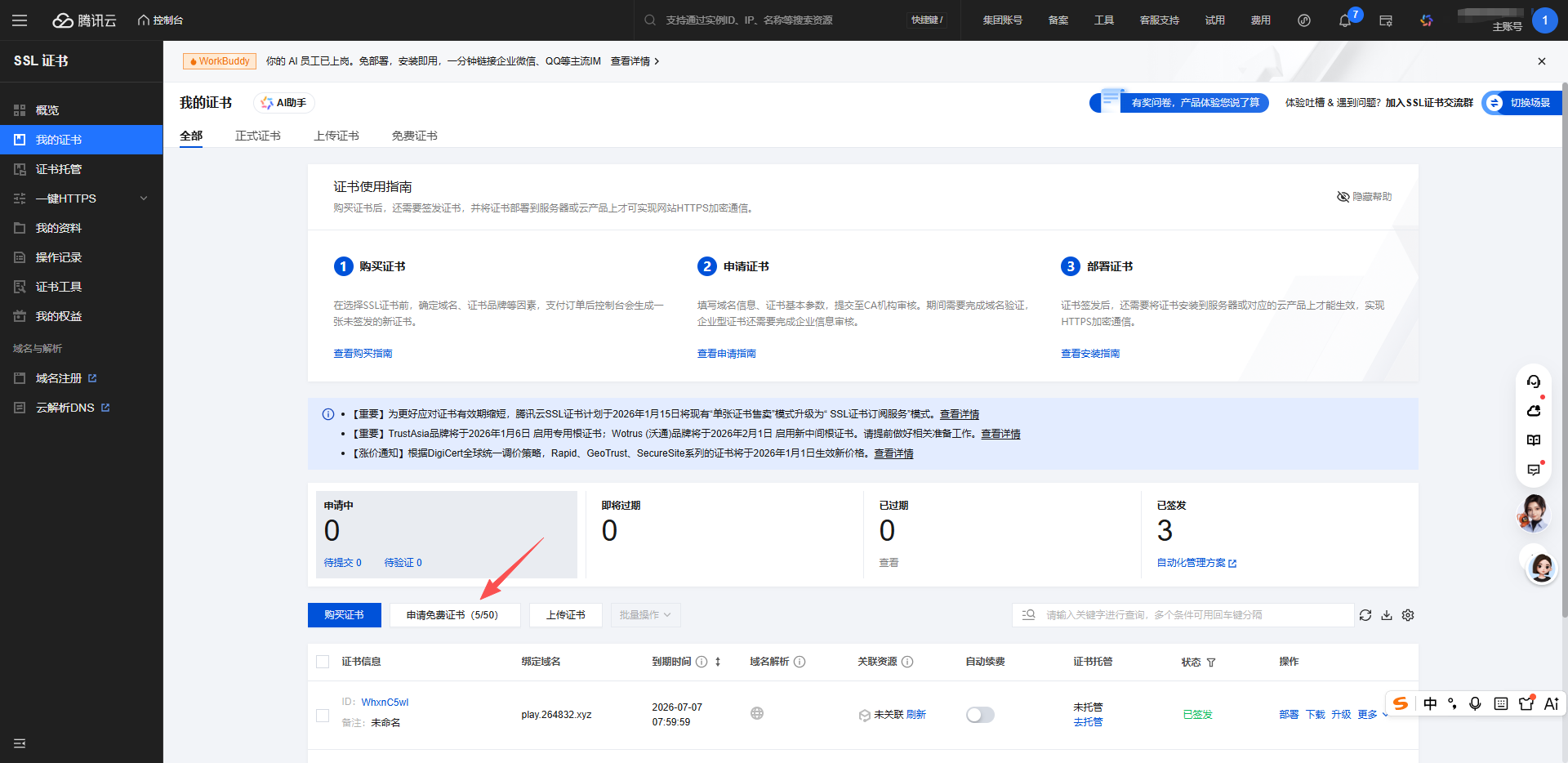Hide the guide with 隐藏帮助
This screenshot has height=763, width=1568.
pyautogui.click(x=1364, y=197)
